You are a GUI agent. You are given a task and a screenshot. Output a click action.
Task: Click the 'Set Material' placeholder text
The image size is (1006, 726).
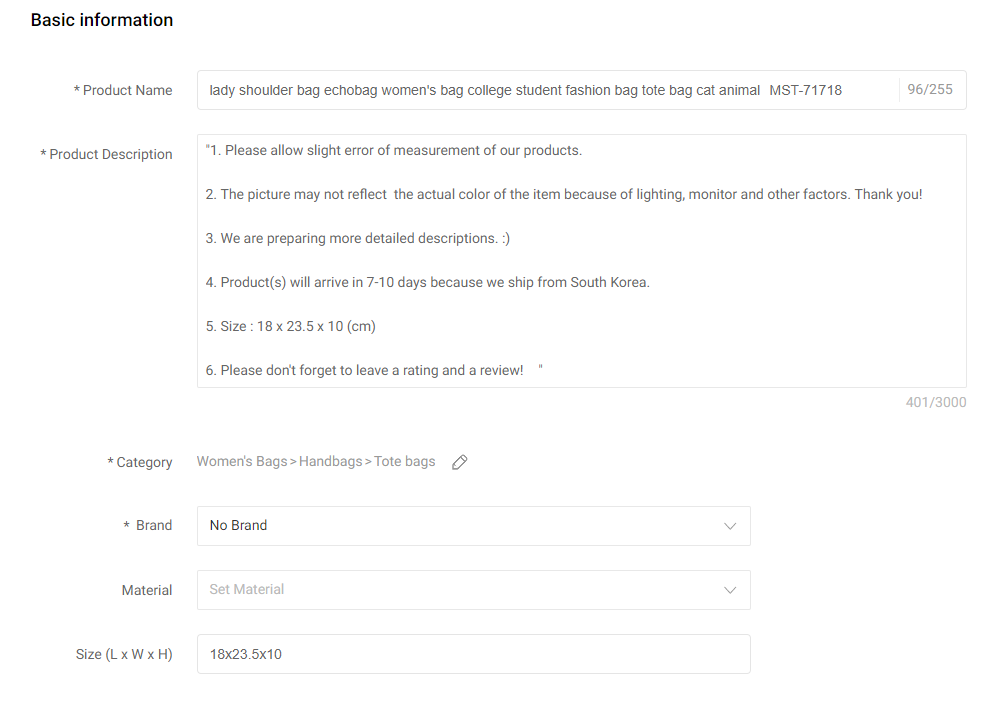[x=247, y=590]
